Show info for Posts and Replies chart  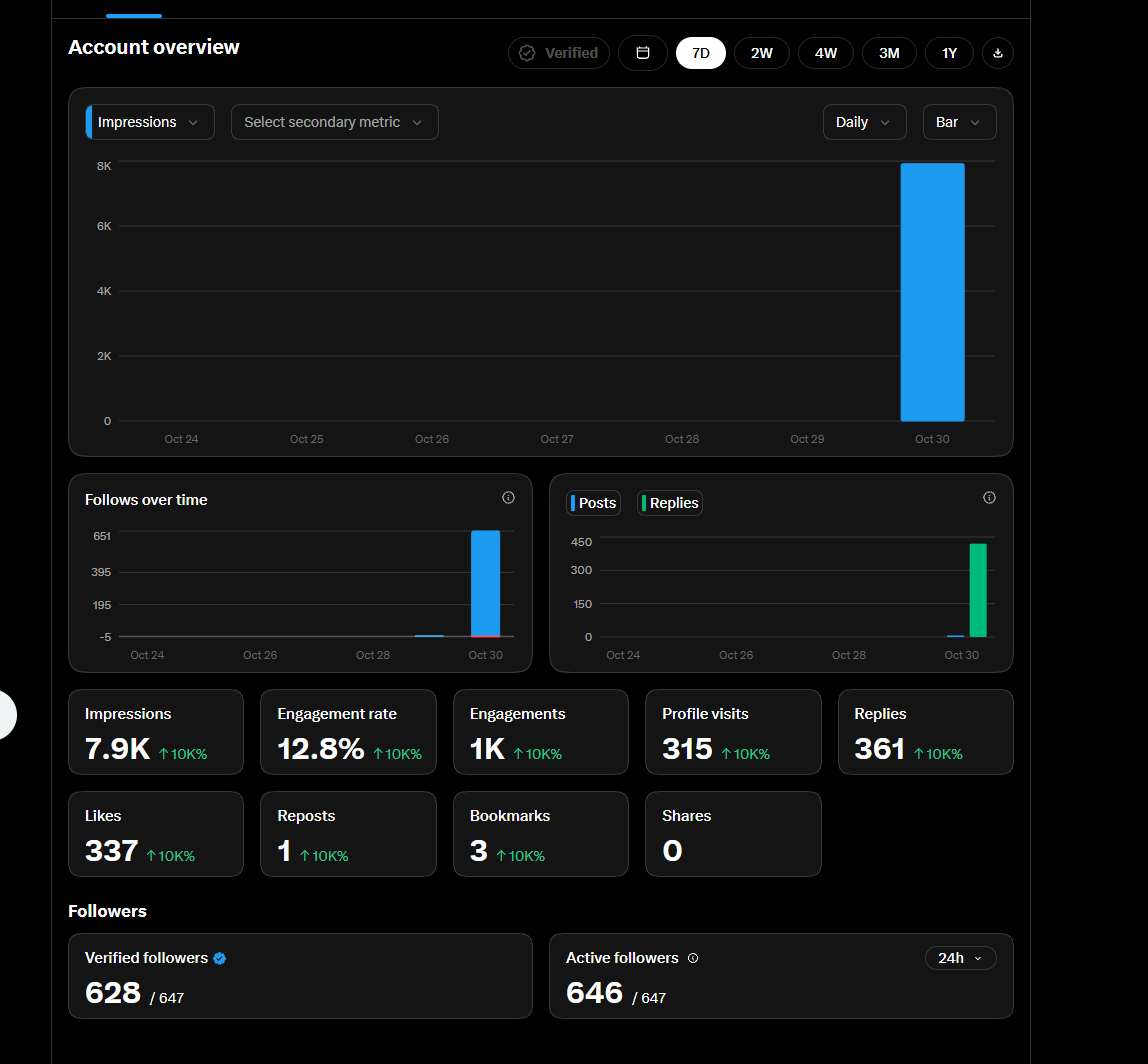tap(989, 498)
